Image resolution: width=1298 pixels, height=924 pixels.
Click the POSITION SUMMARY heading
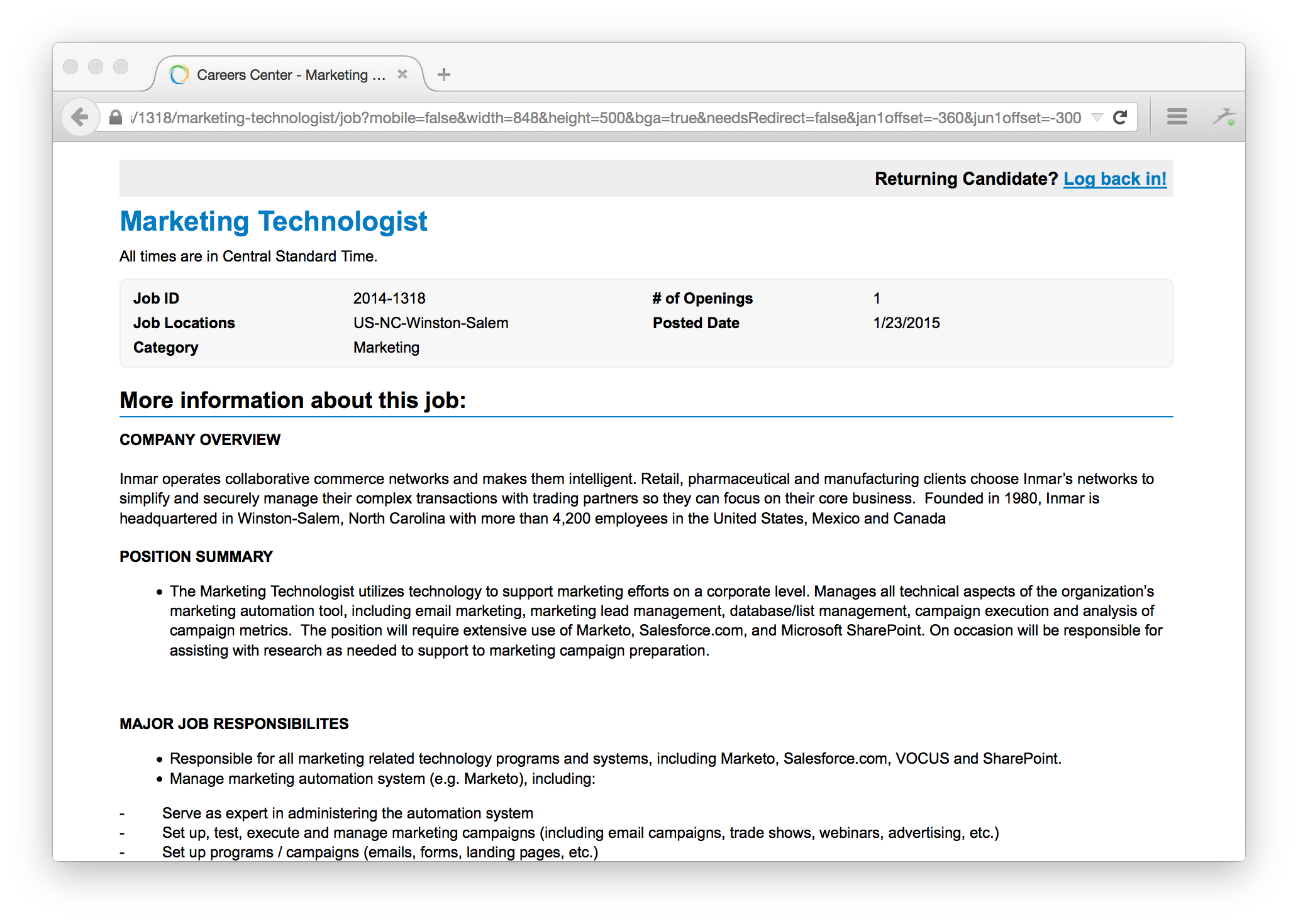pos(196,557)
